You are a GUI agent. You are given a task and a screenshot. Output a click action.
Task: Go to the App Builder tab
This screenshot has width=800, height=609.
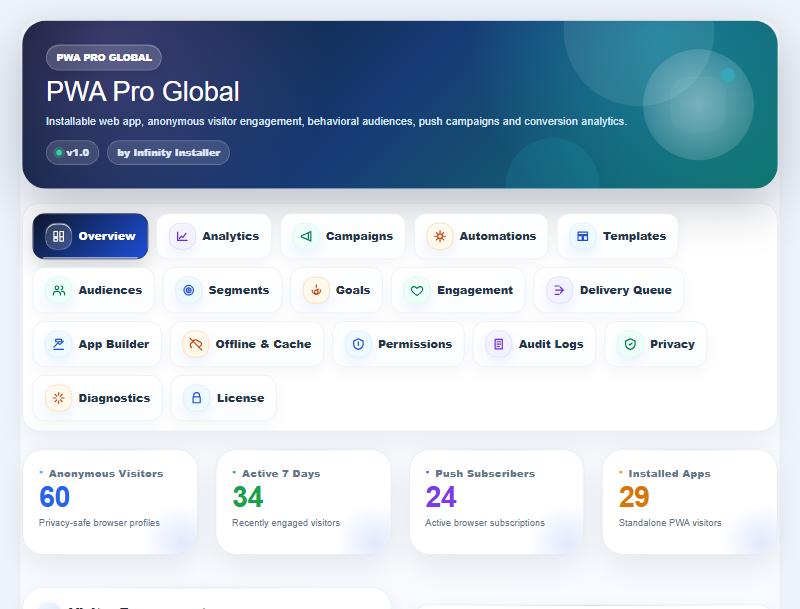tap(97, 344)
